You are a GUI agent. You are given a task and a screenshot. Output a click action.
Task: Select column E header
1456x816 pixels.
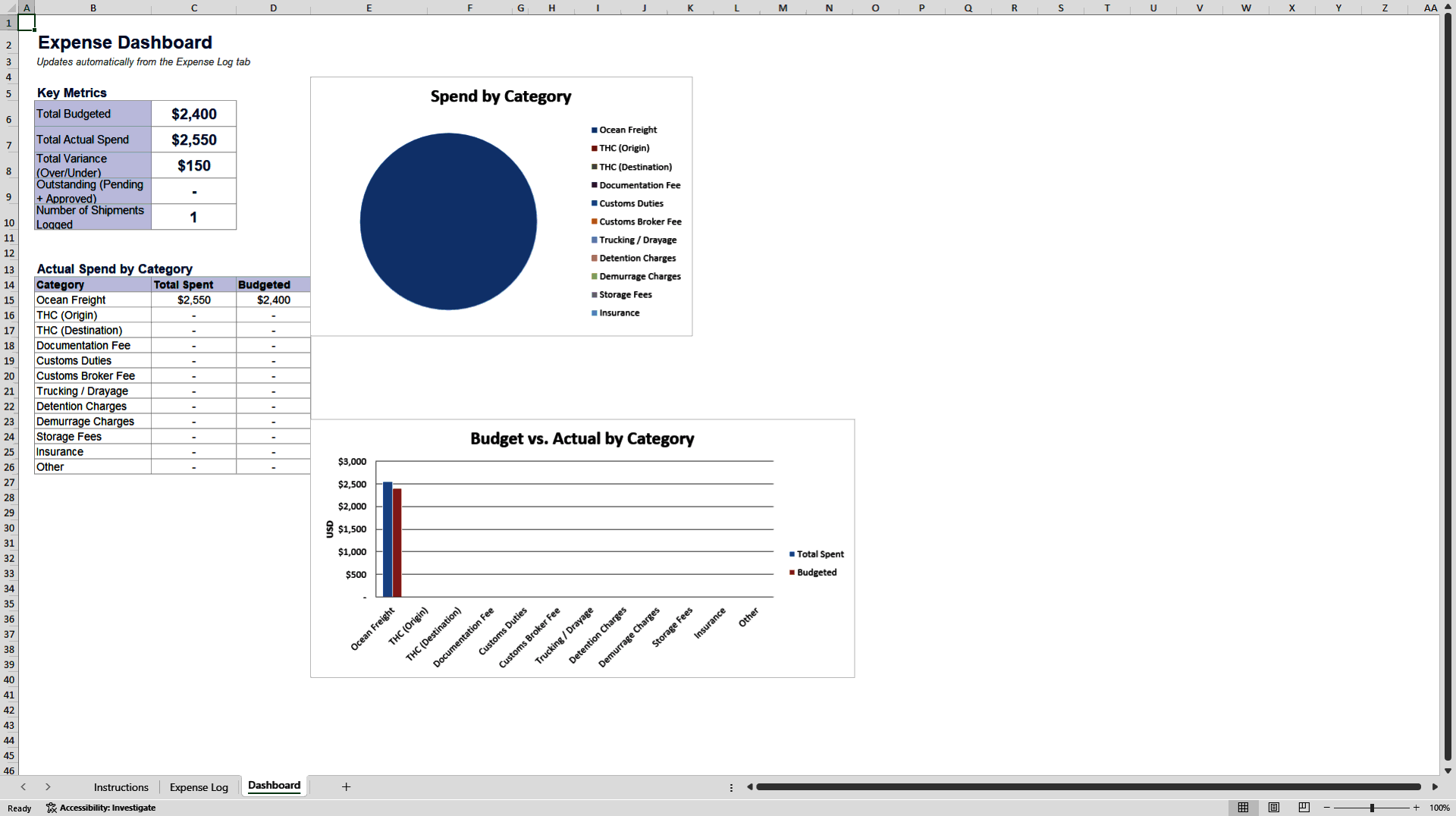(x=369, y=8)
